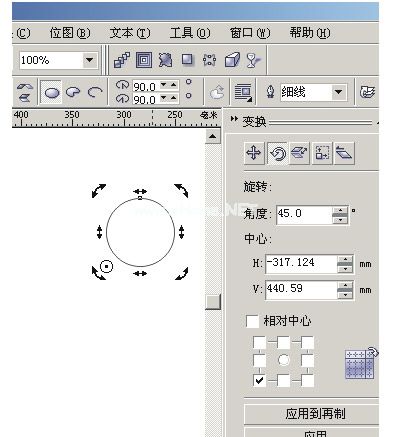Switch to Rotate transform icon
400x437 pixels.
277,153
